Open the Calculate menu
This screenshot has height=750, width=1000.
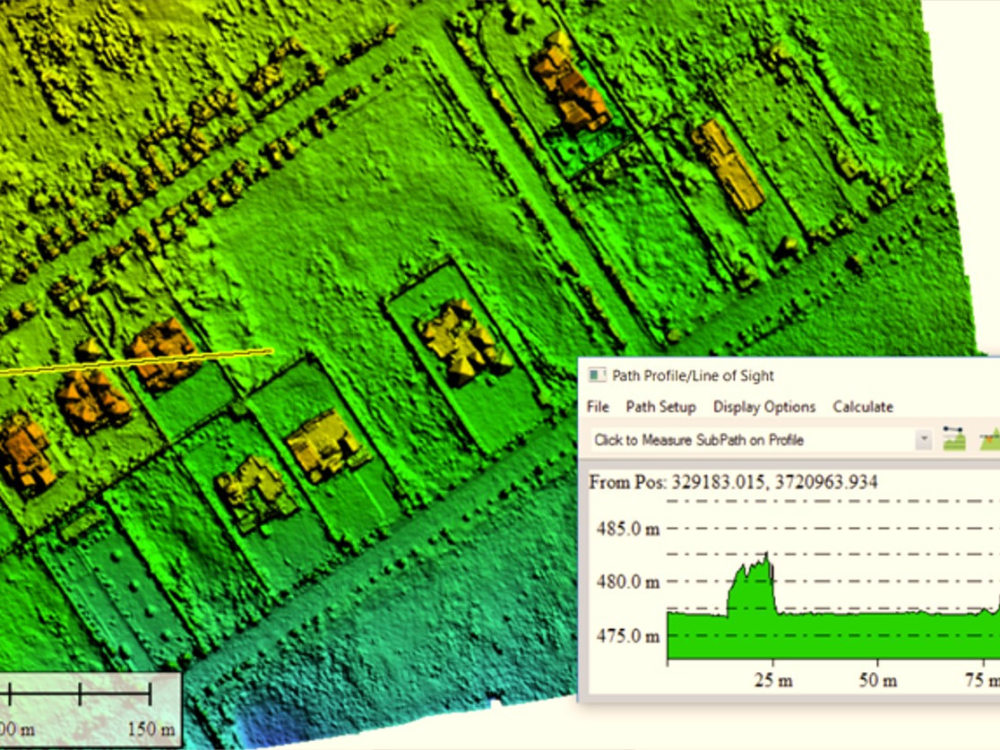pos(862,407)
